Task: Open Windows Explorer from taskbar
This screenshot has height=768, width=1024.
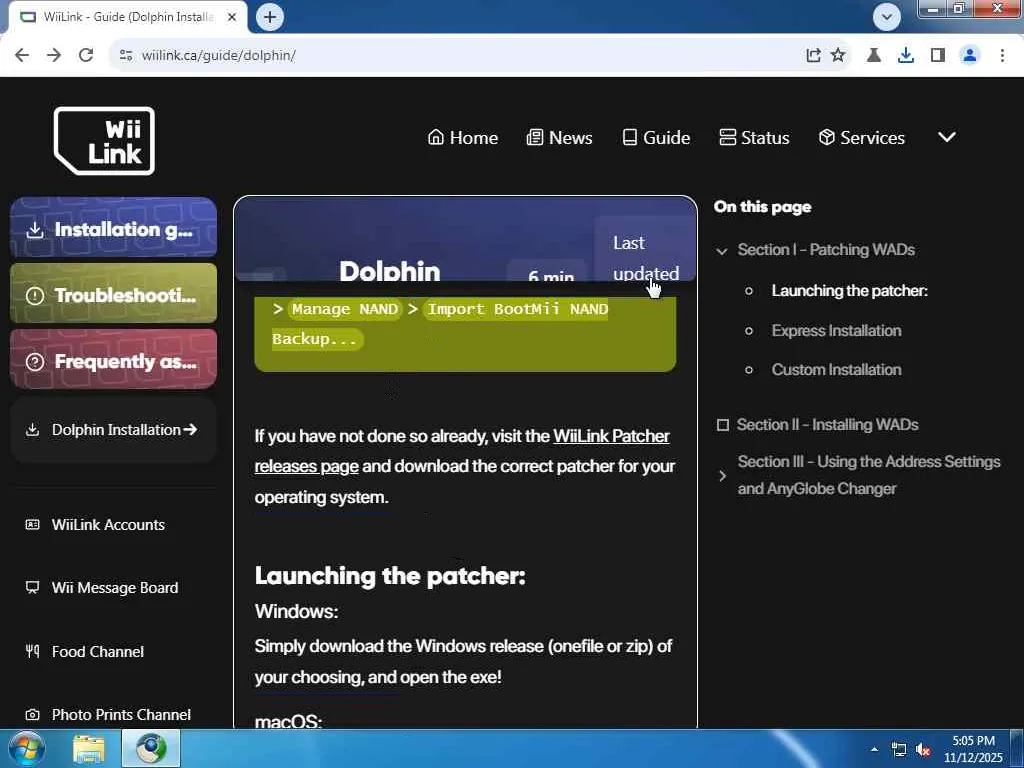Action: [89, 748]
